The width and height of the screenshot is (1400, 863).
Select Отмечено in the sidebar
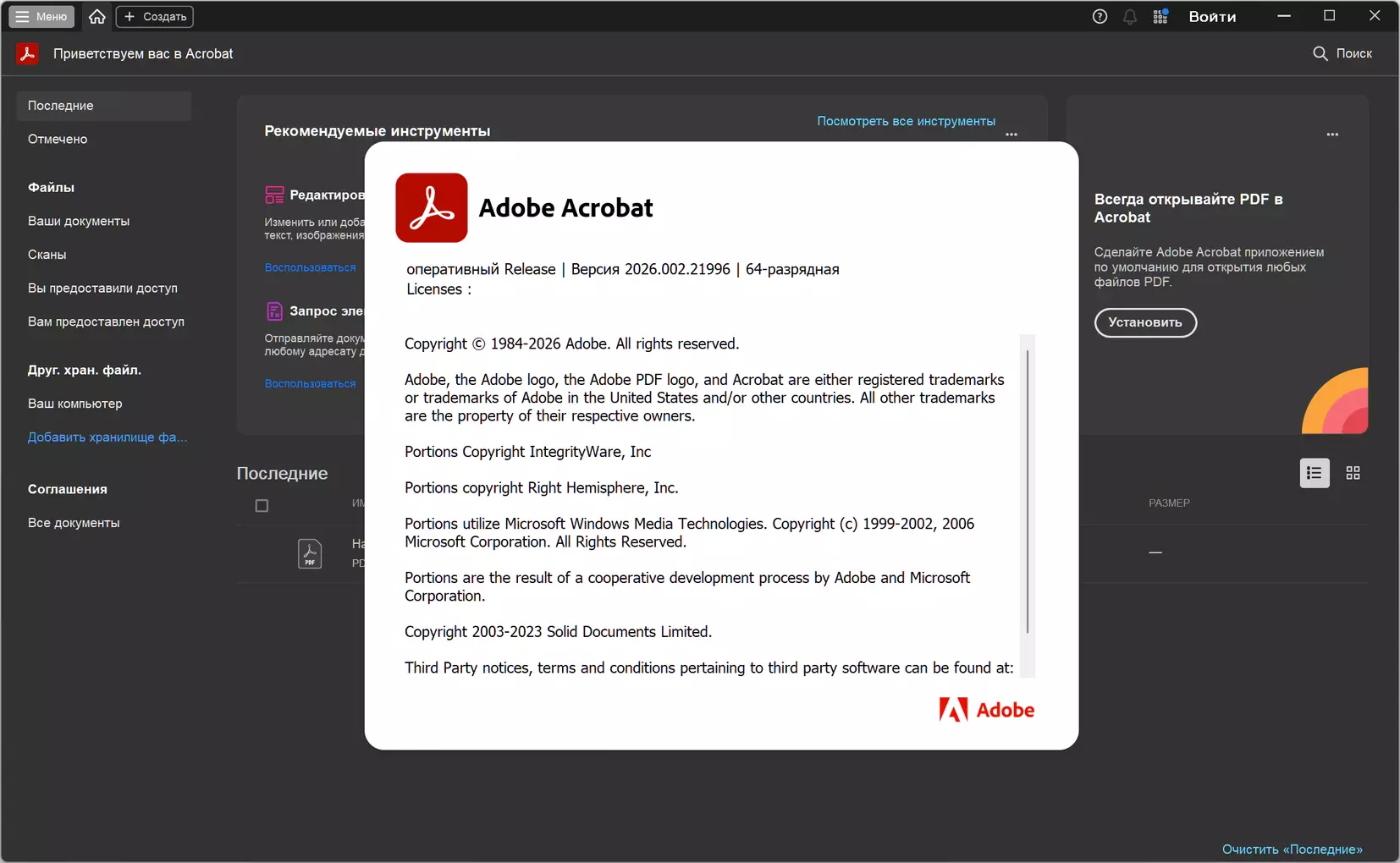click(x=58, y=139)
